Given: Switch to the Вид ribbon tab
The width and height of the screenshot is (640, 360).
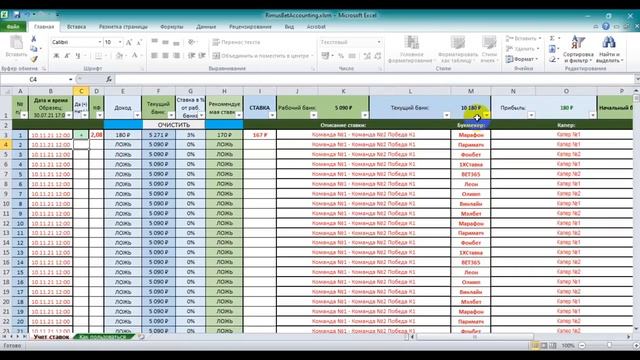Looking at the screenshot, I should [x=289, y=27].
